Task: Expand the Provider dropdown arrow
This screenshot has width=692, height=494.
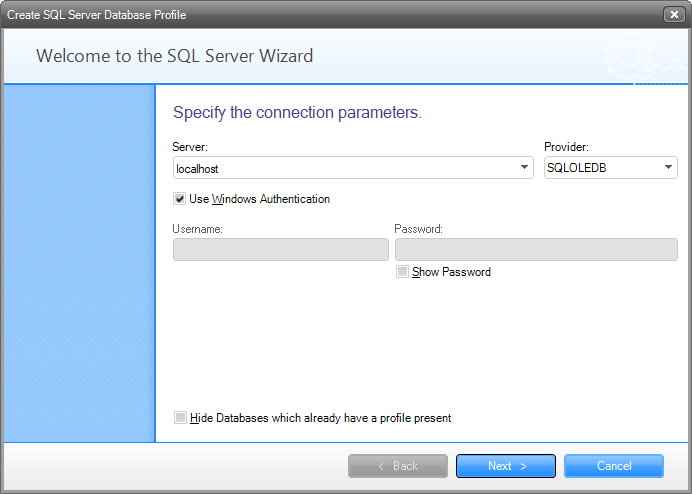Action: 668,167
